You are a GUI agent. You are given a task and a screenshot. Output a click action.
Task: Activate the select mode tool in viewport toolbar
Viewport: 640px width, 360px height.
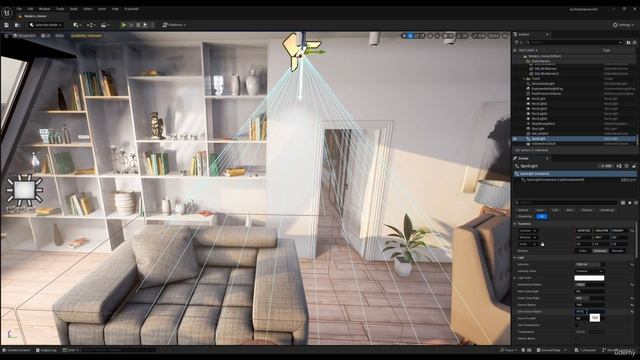[404, 36]
